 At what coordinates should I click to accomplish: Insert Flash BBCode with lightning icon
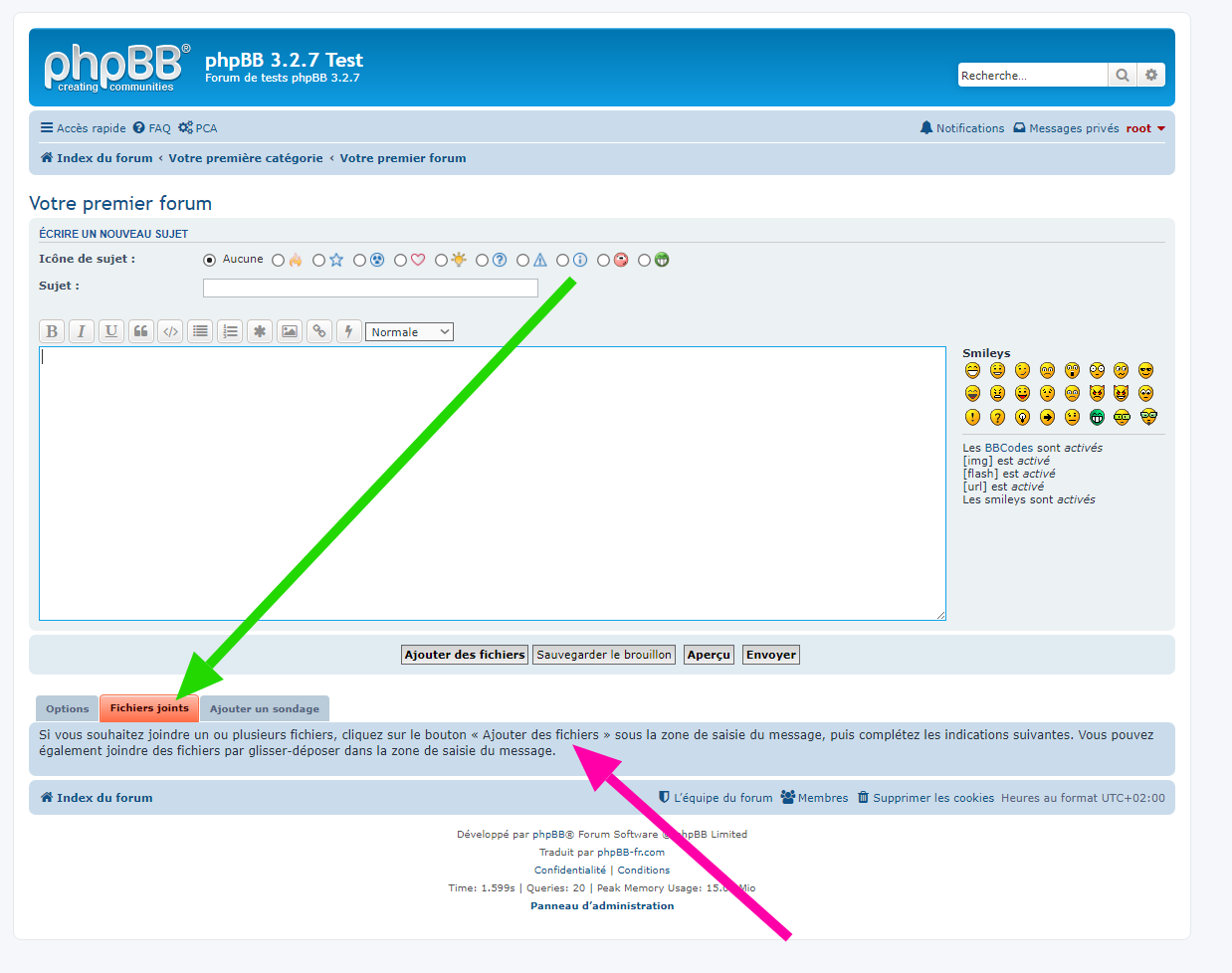[x=348, y=331]
